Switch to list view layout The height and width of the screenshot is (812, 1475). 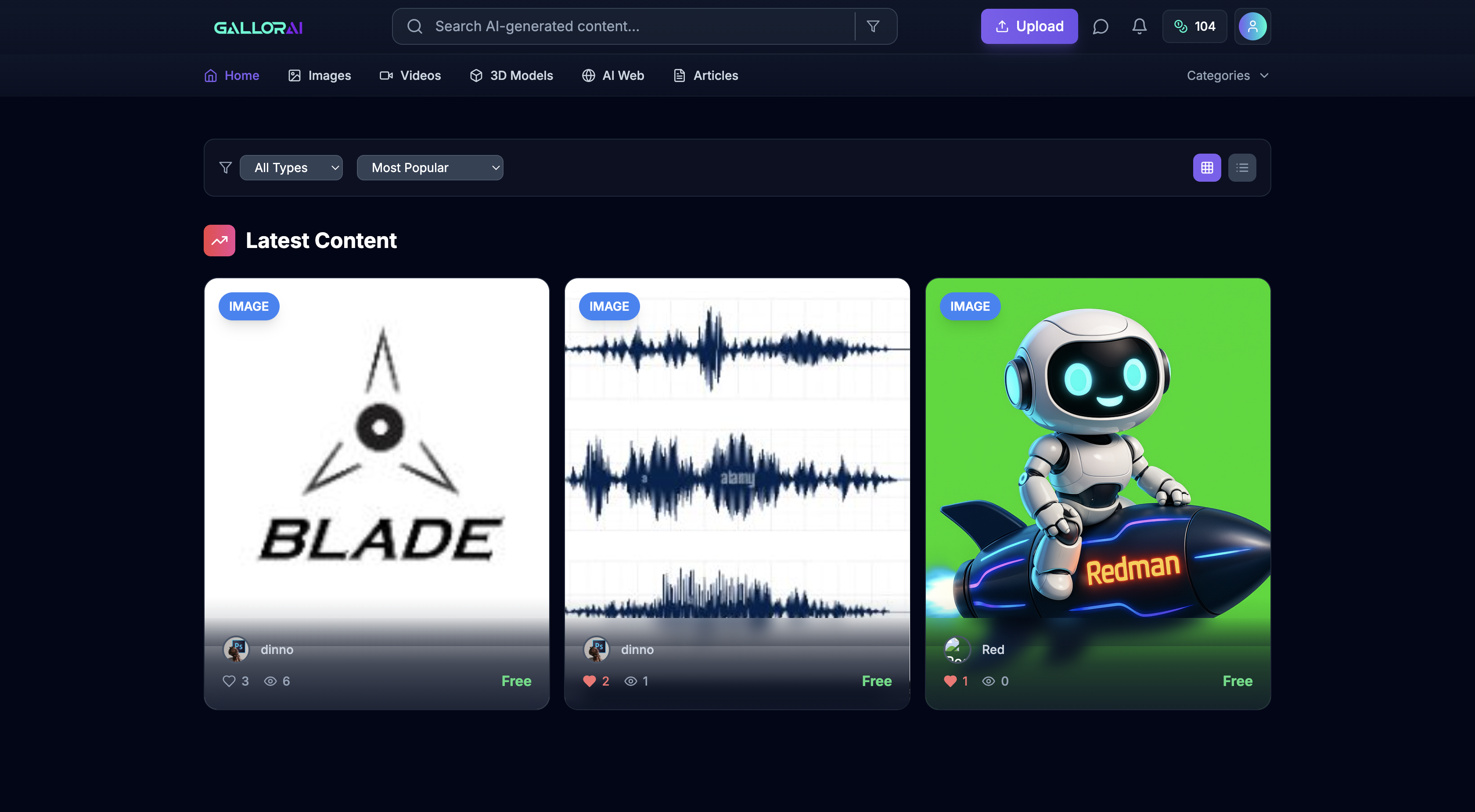[x=1241, y=168]
